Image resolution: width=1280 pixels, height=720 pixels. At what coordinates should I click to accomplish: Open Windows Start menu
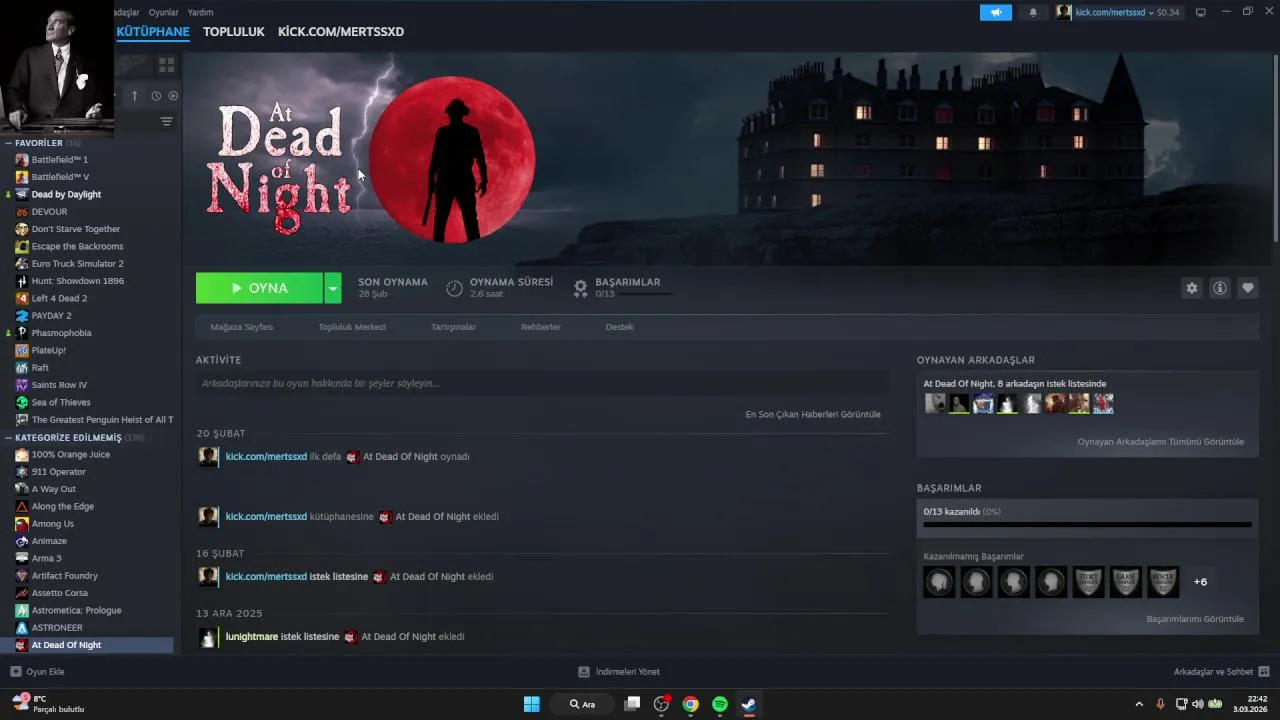532,704
